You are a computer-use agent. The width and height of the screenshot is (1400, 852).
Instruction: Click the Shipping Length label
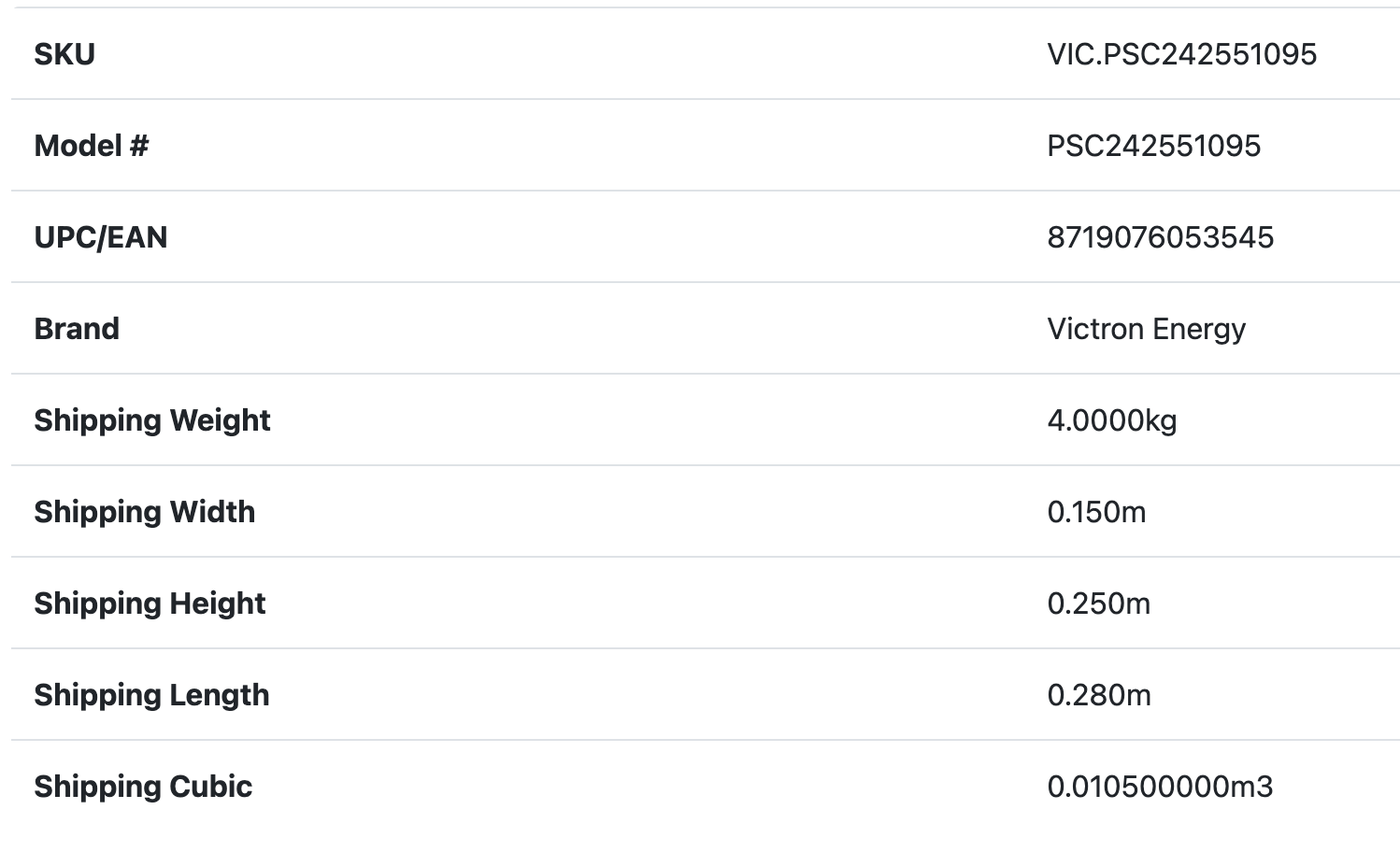(x=152, y=695)
